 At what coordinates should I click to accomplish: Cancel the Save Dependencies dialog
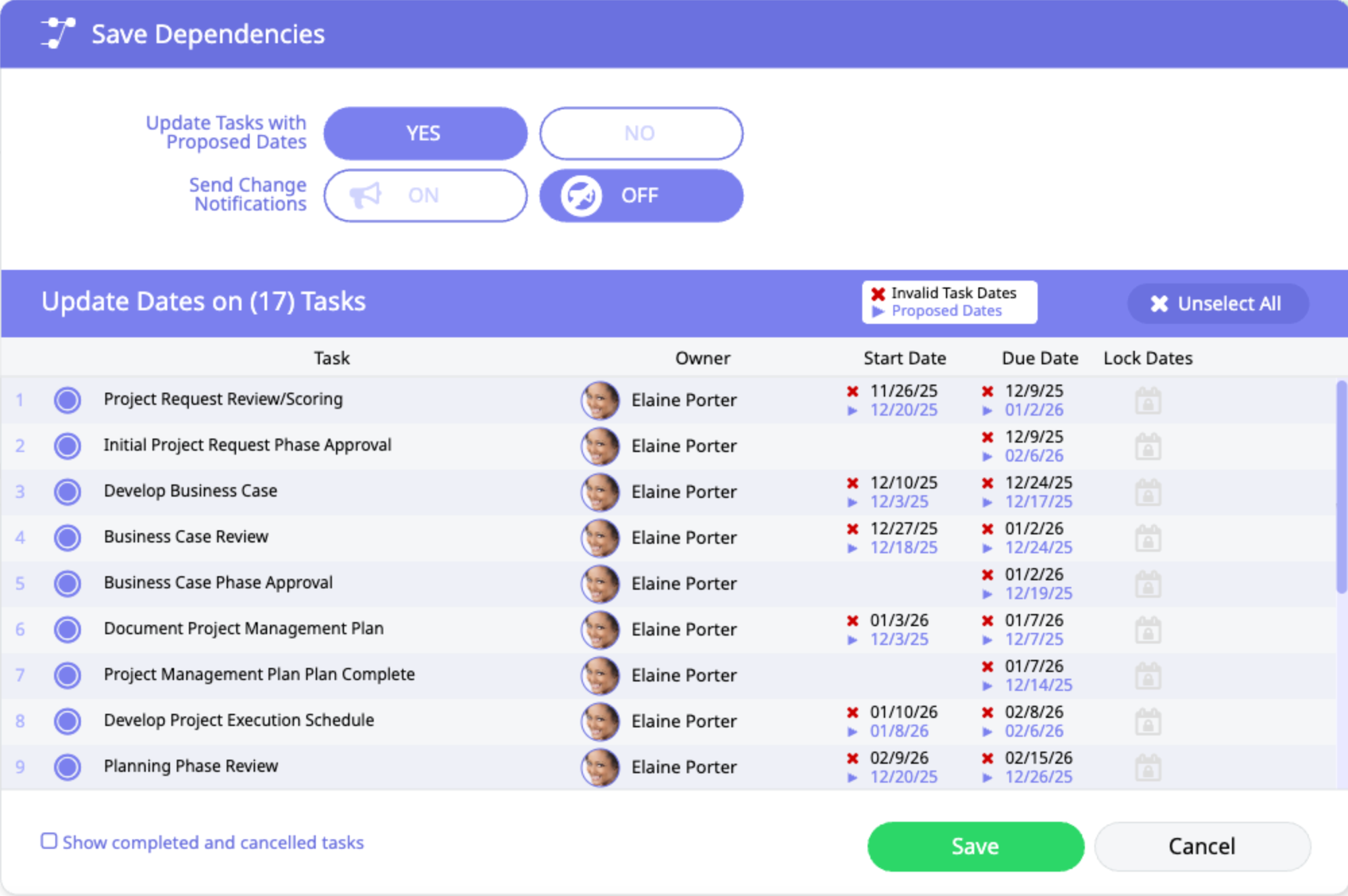[x=1202, y=846]
